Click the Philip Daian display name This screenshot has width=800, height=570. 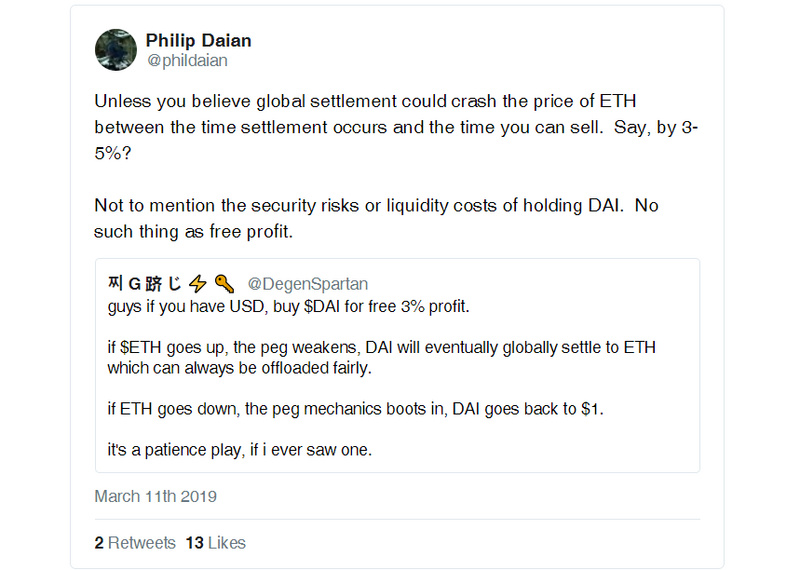click(198, 40)
